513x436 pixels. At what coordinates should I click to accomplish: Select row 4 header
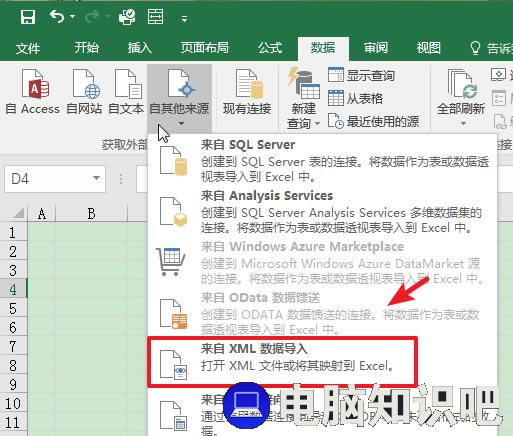[x=13, y=289]
